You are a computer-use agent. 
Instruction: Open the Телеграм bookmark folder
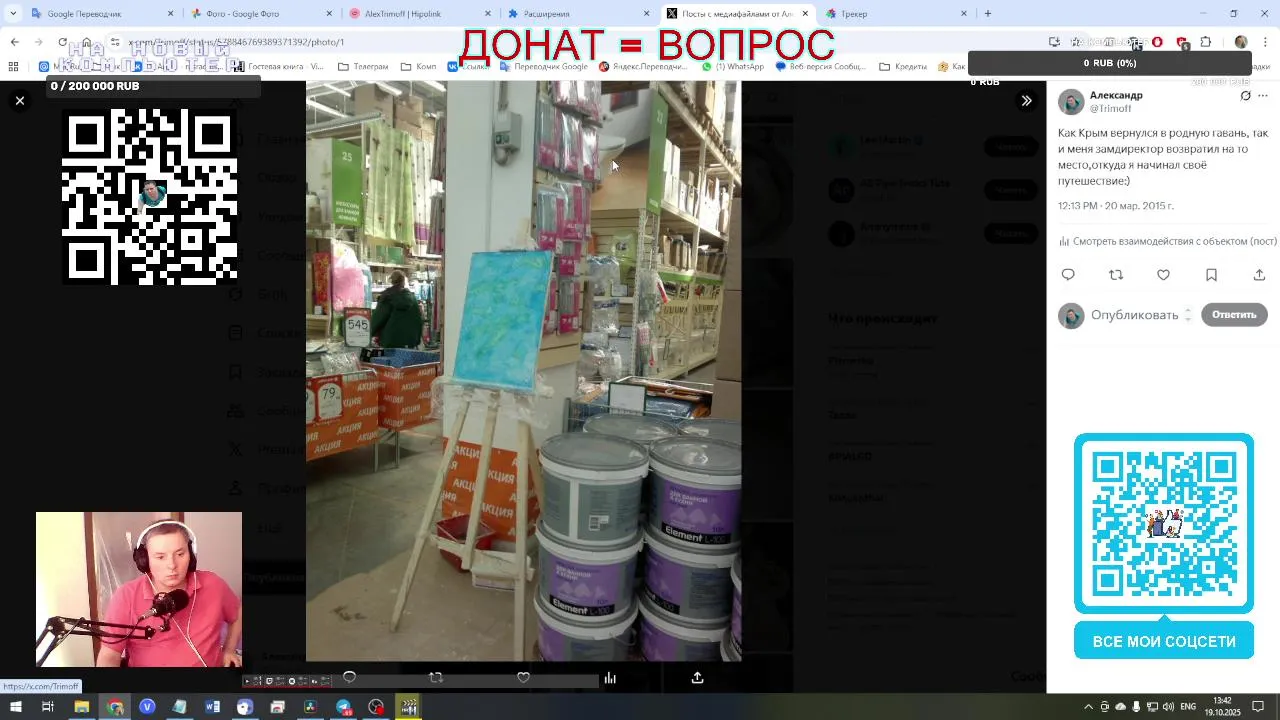[x=363, y=66]
